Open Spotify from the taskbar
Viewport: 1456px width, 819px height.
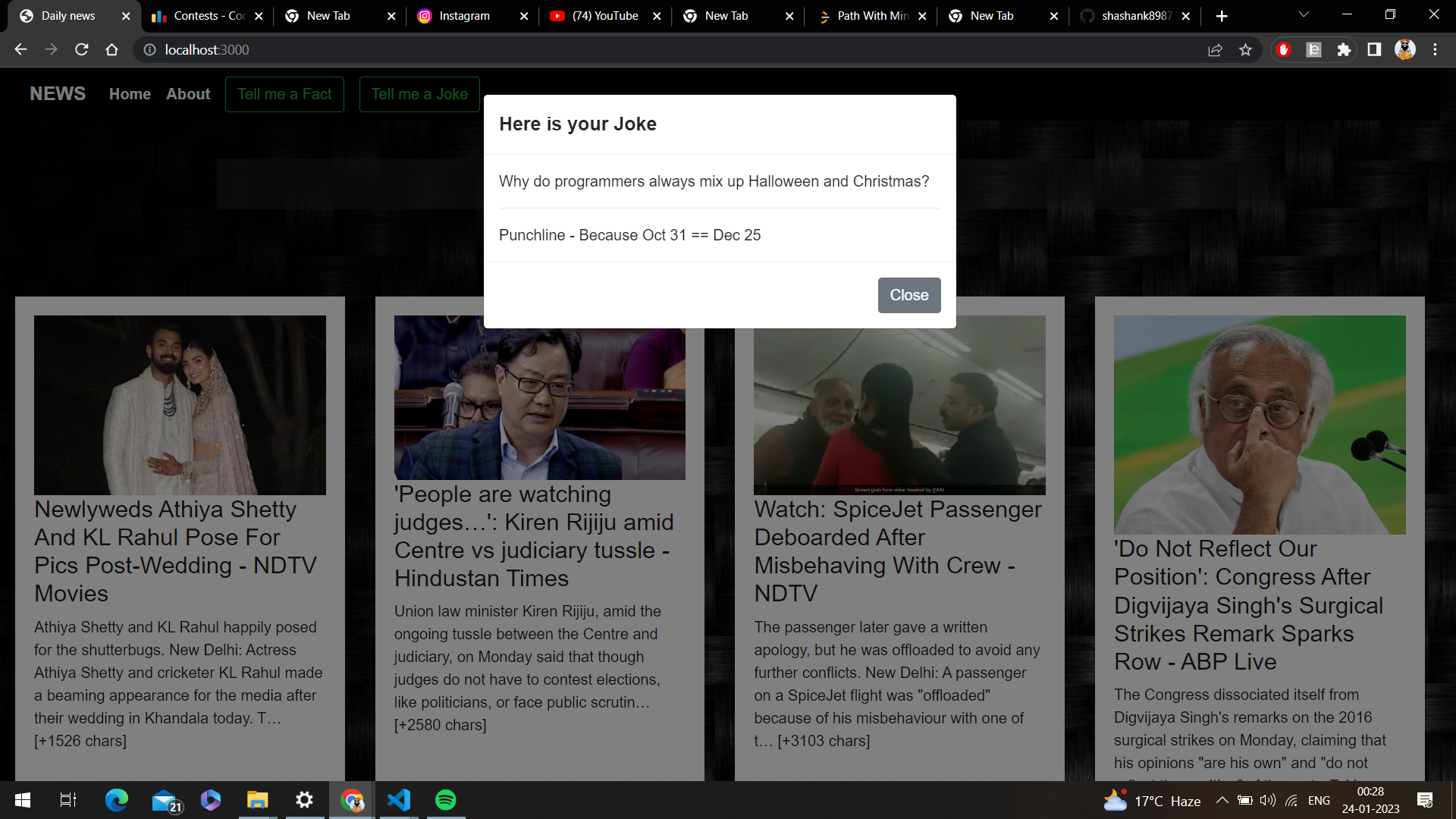[446, 800]
